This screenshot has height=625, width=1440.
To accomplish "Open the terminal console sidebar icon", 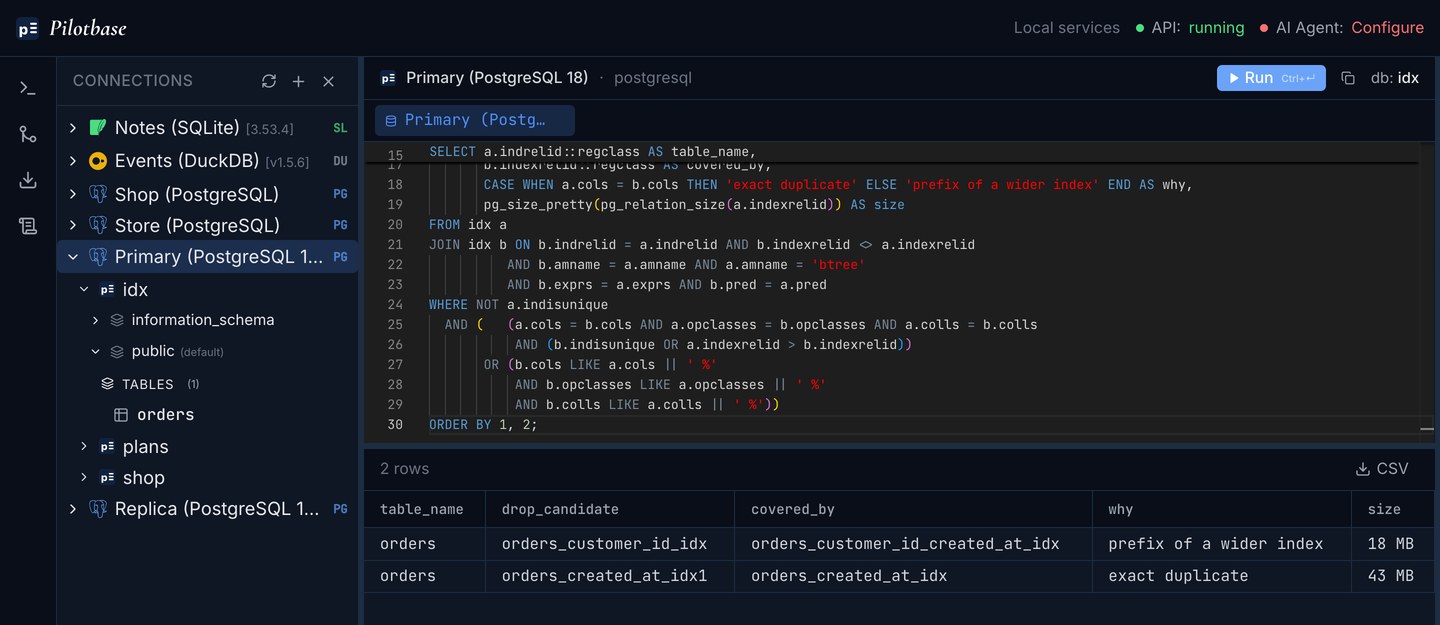I will tap(28, 88).
